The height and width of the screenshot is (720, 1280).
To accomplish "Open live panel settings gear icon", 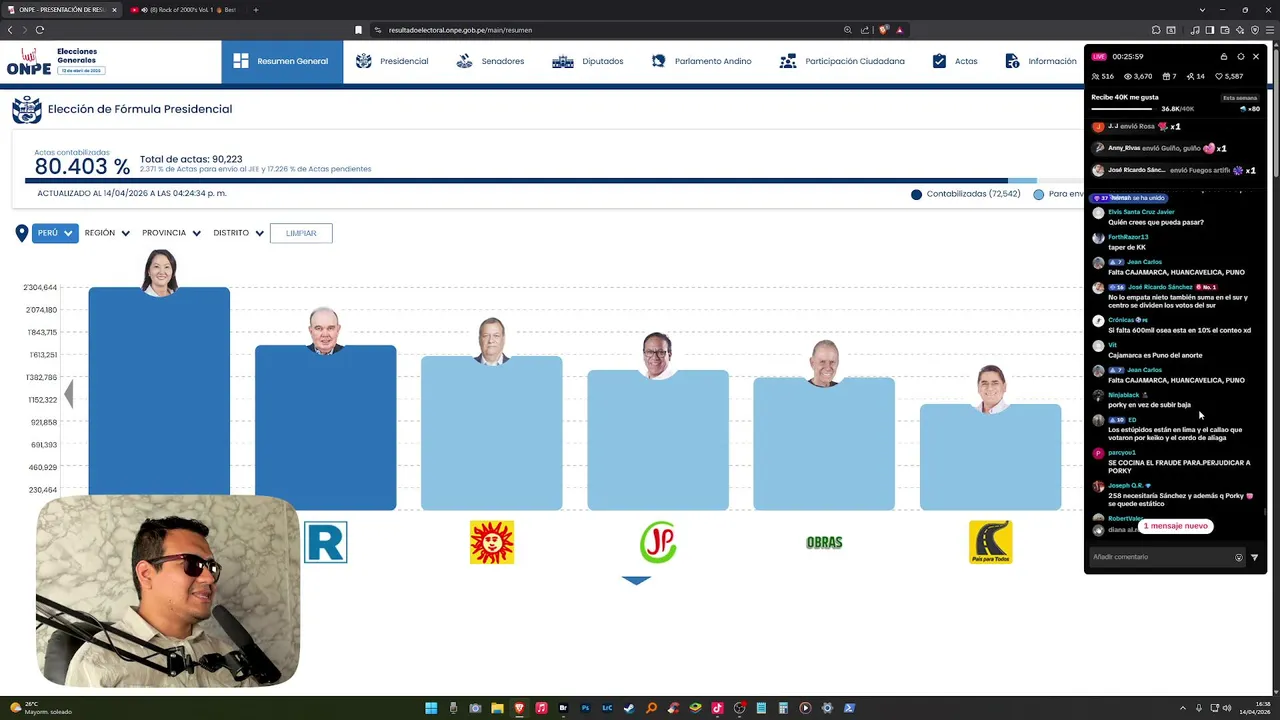I will click(1241, 57).
